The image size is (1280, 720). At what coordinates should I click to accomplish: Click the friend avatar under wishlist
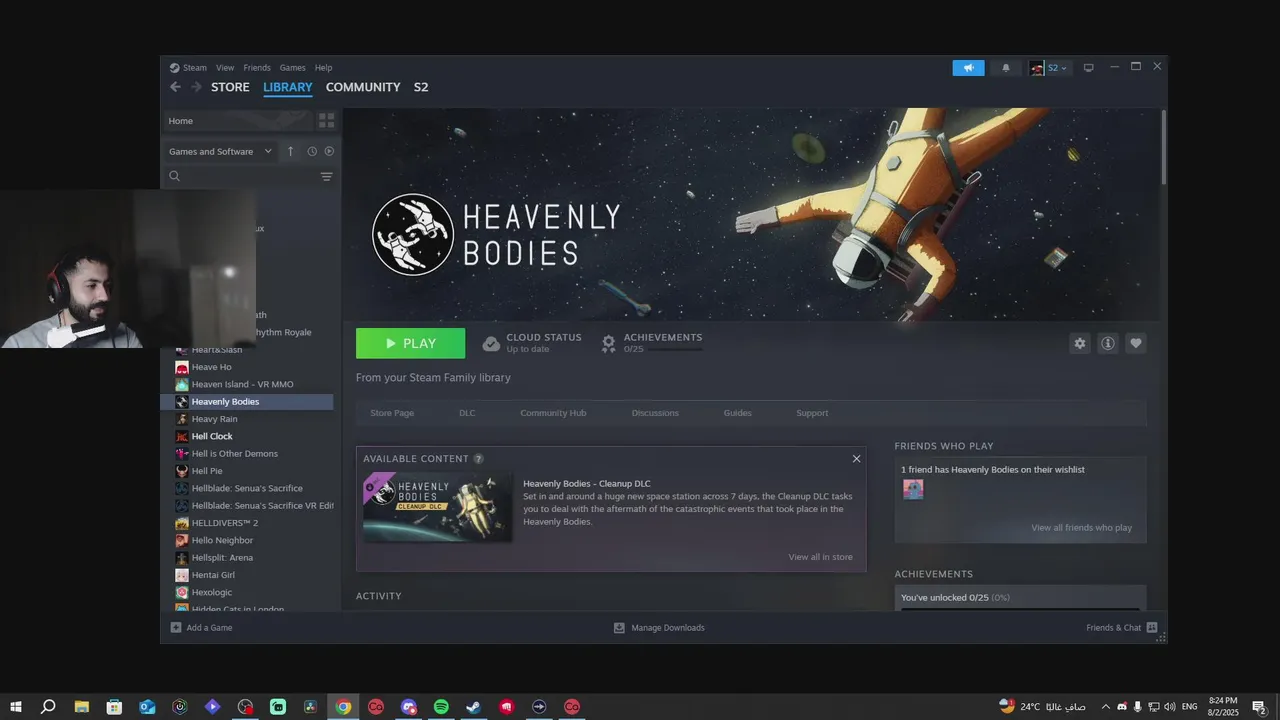913,489
